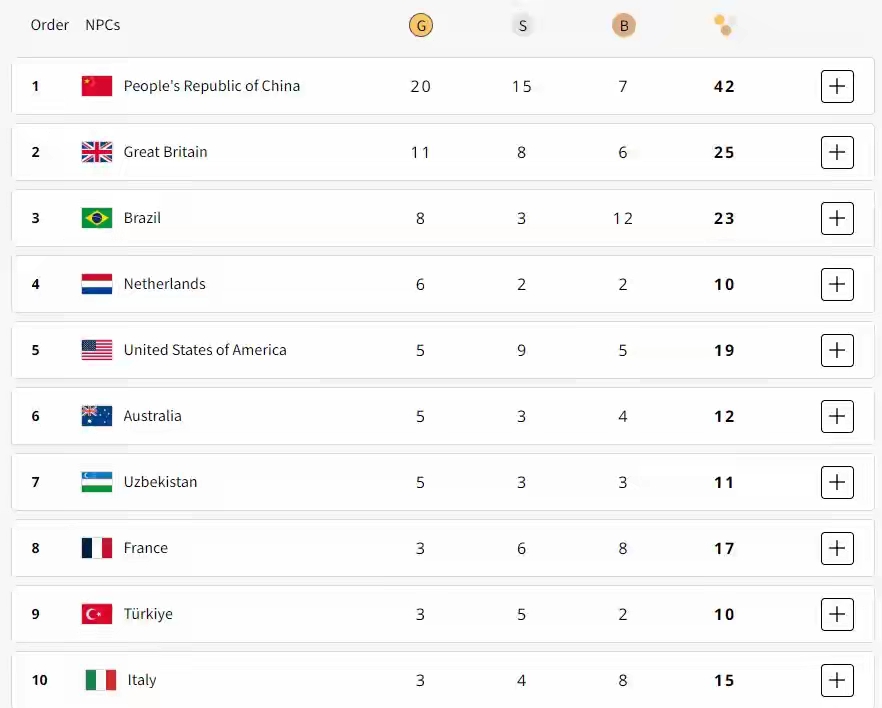Click the Brazil flag icon
This screenshot has height=708, width=882.
[x=97, y=218]
